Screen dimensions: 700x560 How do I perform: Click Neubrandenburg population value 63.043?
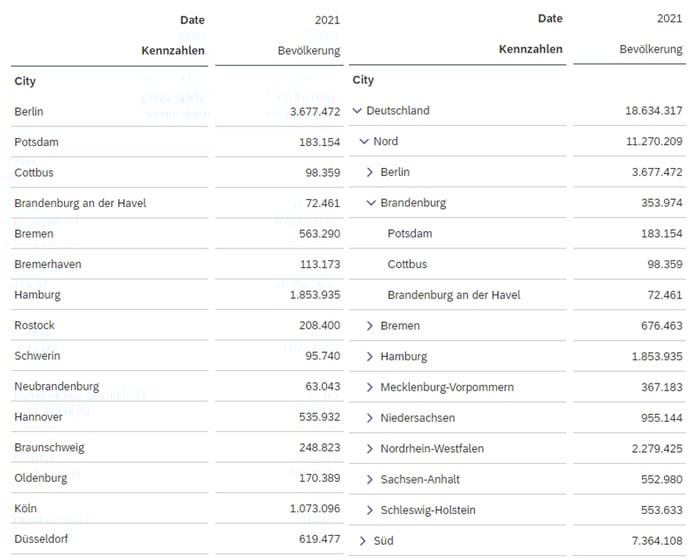(323, 387)
